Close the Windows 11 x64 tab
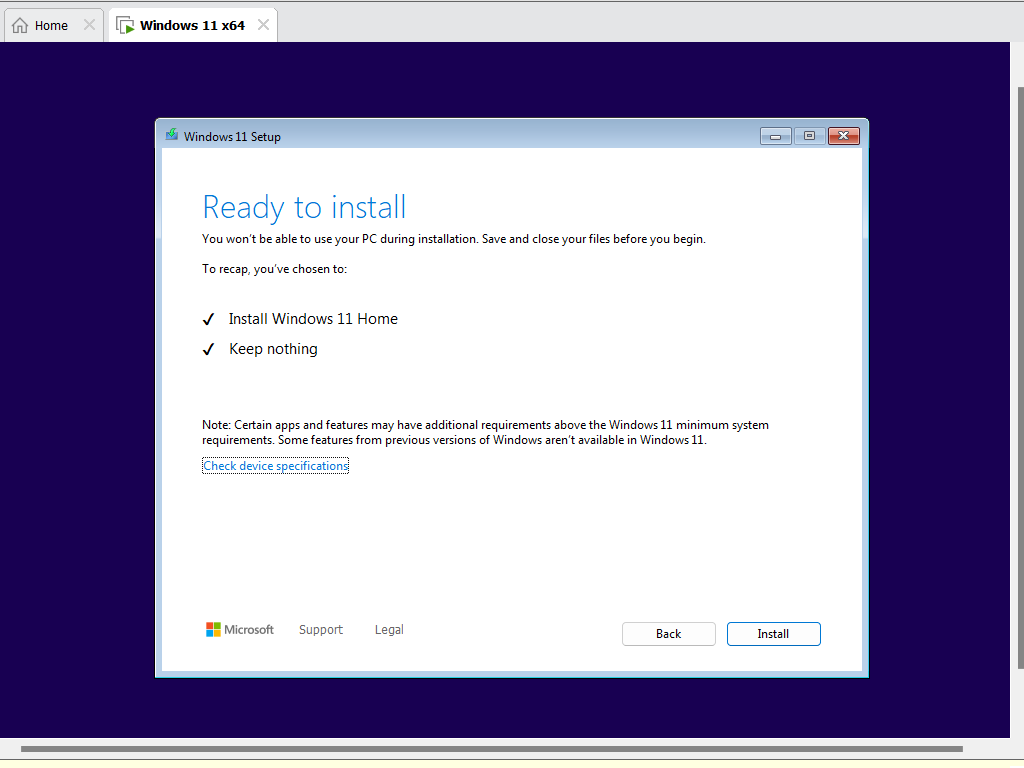 (x=263, y=25)
